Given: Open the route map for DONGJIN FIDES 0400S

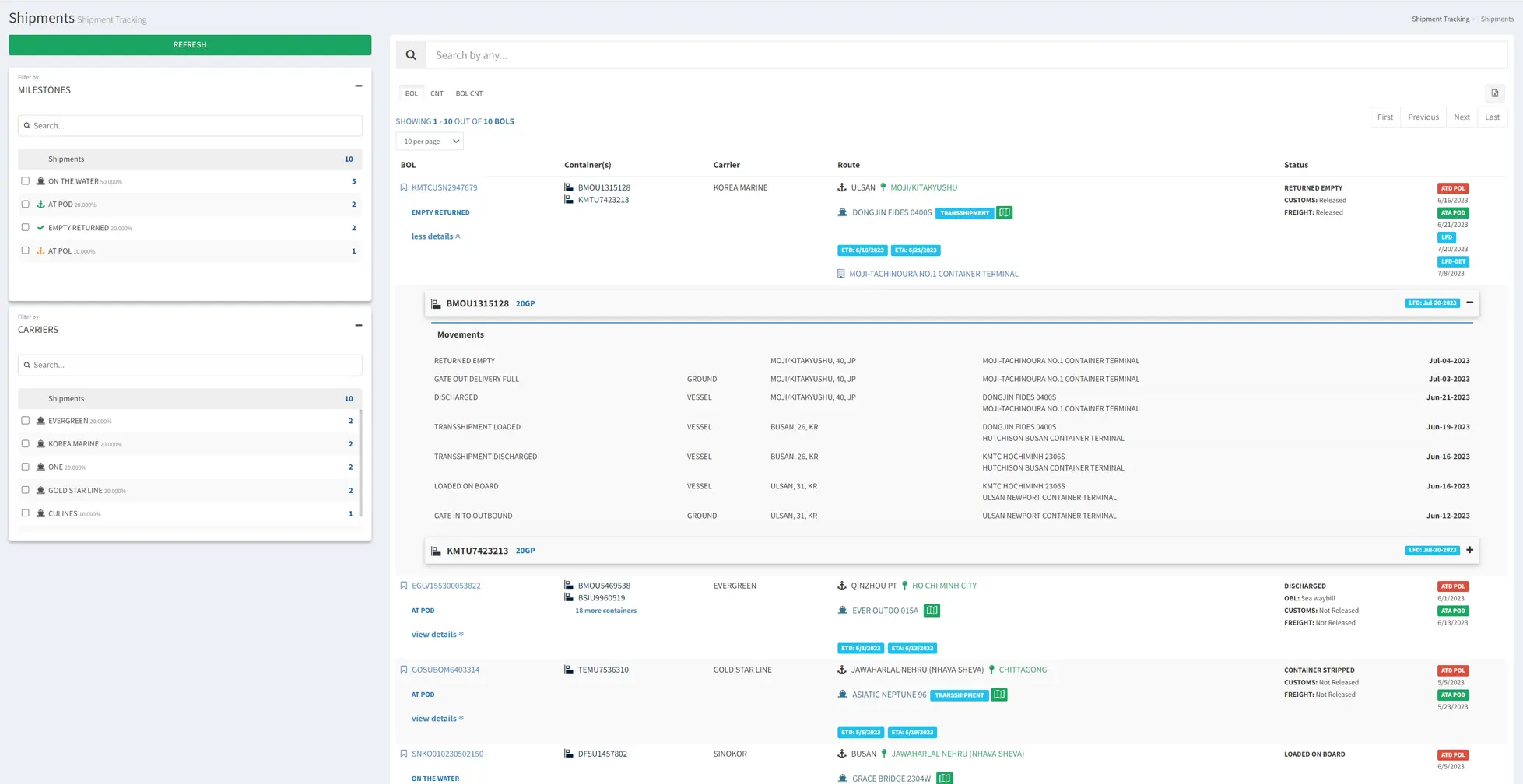Looking at the screenshot, I should [x=1004, y=212].
